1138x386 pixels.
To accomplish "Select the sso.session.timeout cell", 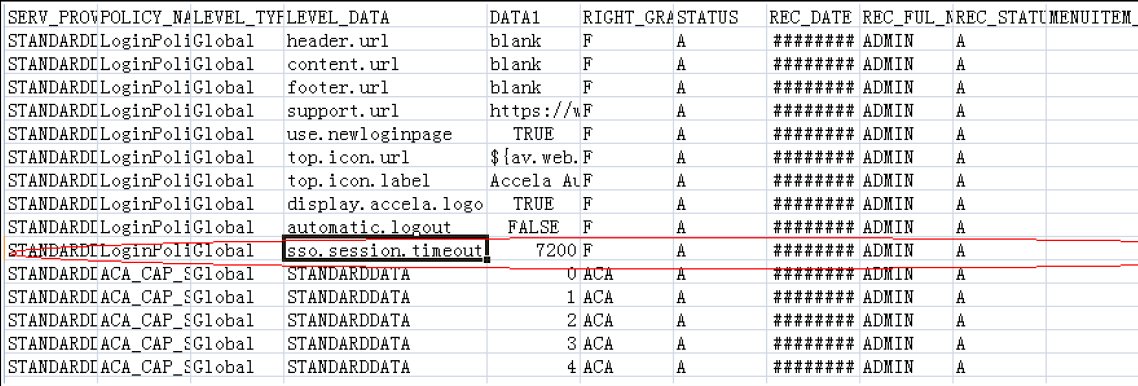I will pos(385,250).
